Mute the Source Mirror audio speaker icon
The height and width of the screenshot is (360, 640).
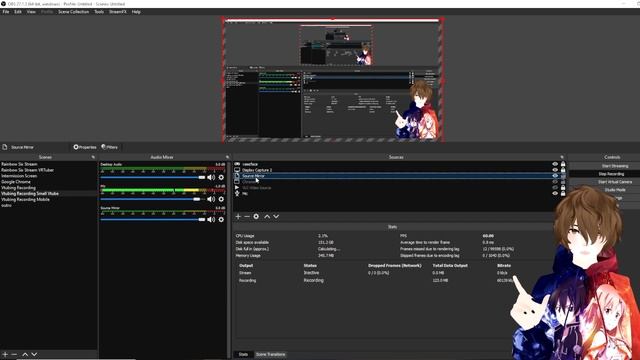click(x=211, y=220)
